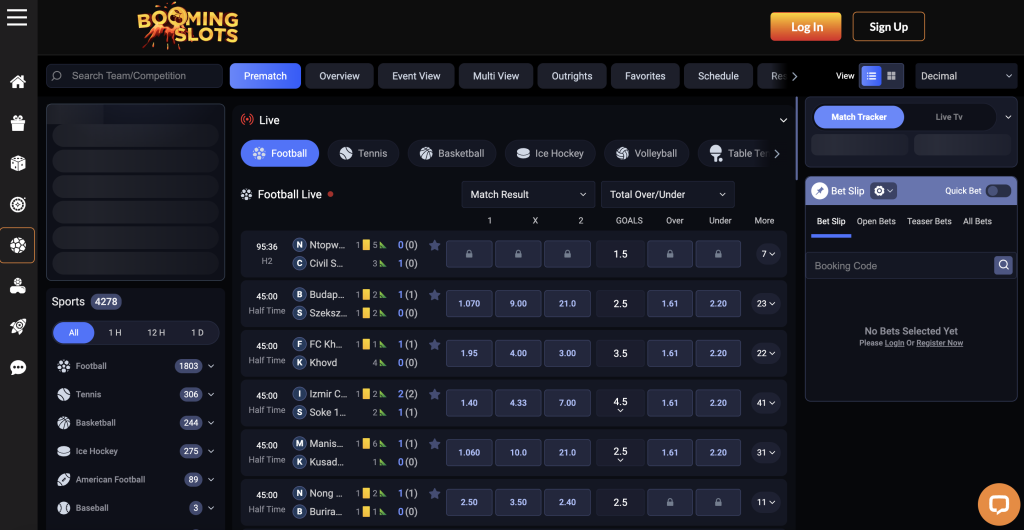Select the 1 D time filter
This screenshot has width=1024, height=530.
(x=197, y=333)
